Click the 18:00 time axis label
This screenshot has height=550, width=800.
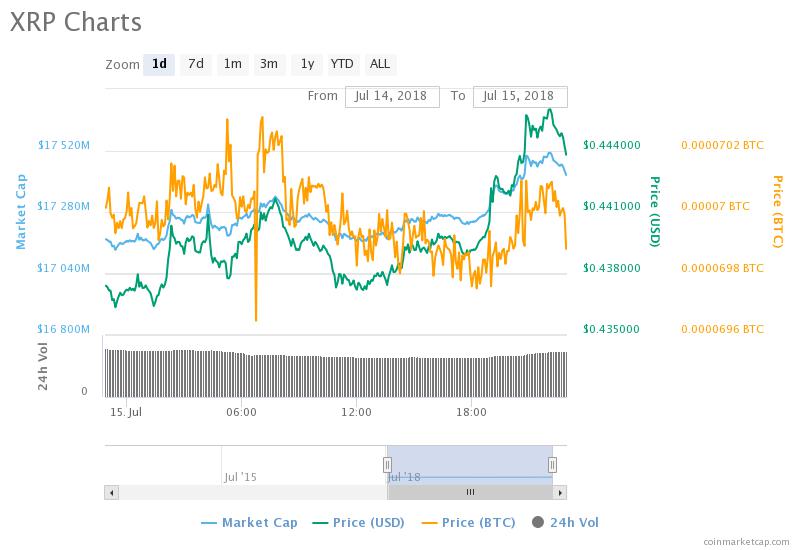point(471,412)
